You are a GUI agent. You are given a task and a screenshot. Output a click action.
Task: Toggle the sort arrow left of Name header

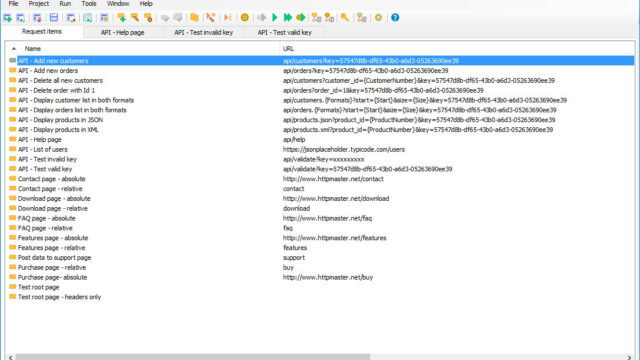(14, 49)
